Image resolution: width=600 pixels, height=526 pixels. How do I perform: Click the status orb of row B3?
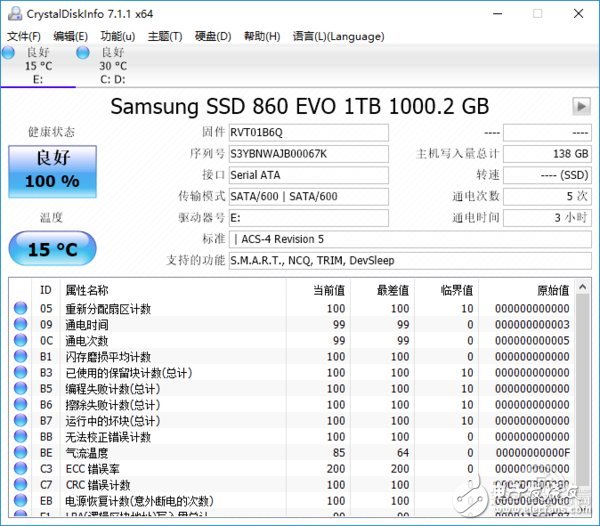tap(20, 372)
